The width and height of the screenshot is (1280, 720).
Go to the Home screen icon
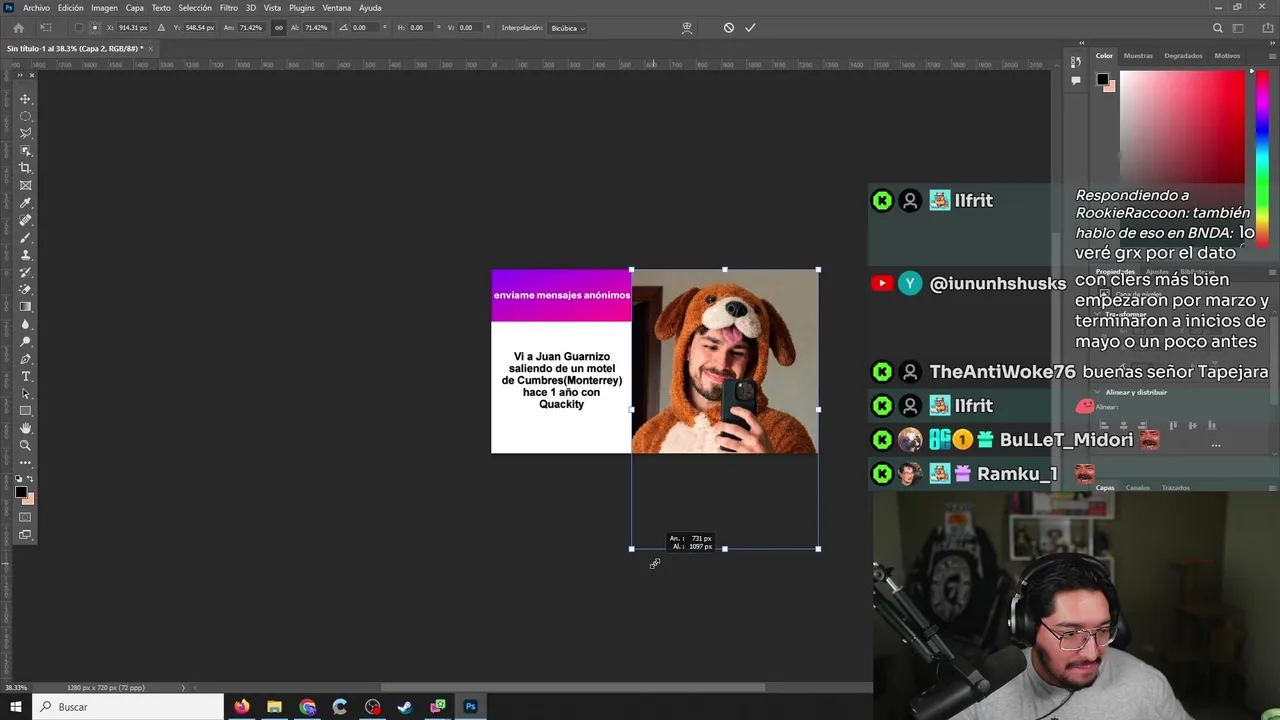pos(18,28)
